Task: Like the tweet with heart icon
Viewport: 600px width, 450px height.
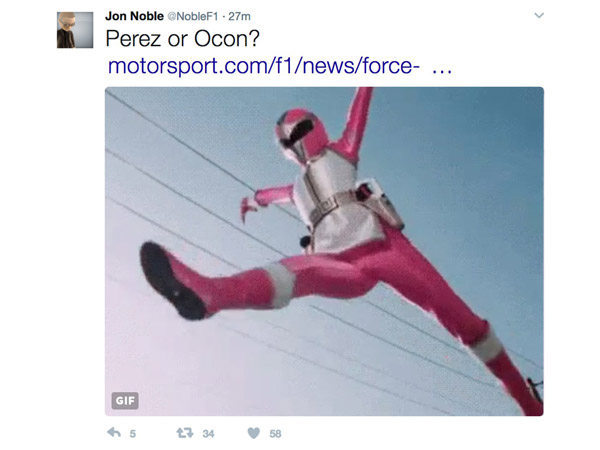Action: click(254, 433)
